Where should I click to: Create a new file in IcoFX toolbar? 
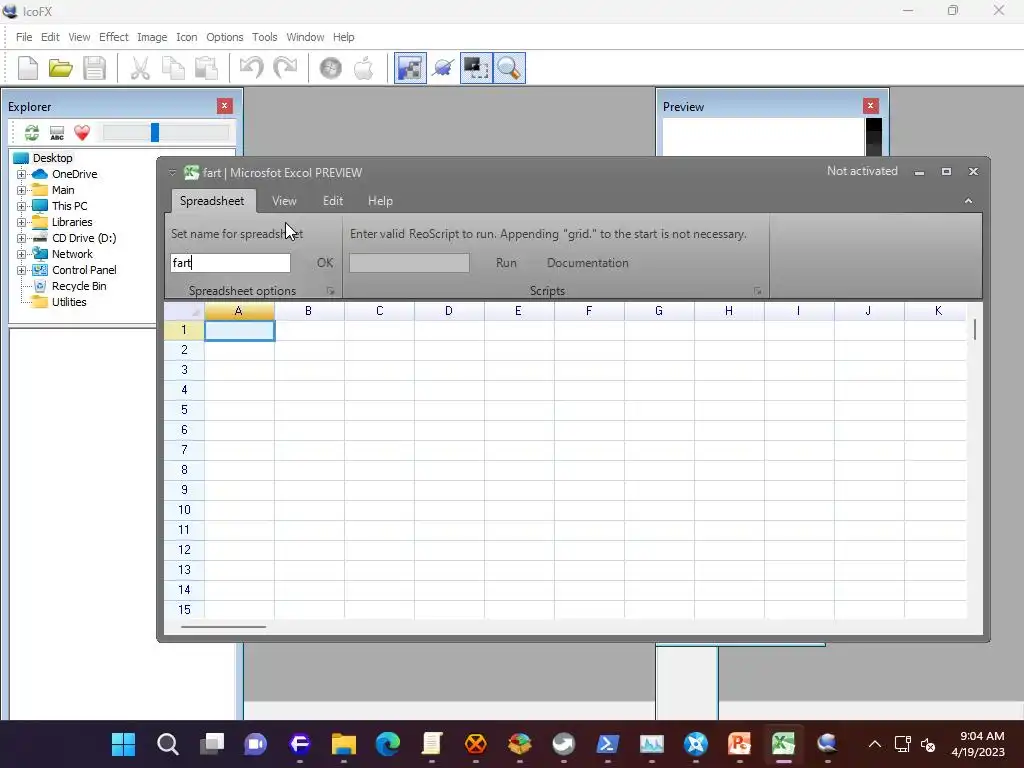[x=28, y=68]
